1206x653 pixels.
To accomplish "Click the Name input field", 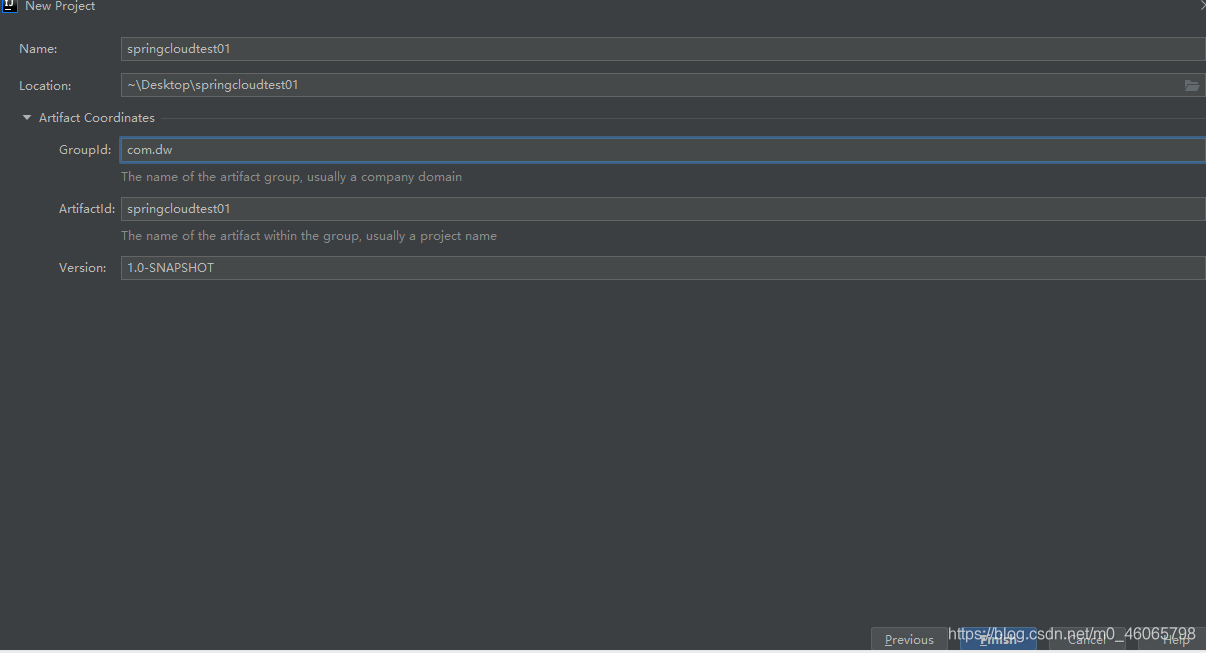I will (x=663, y=49).
